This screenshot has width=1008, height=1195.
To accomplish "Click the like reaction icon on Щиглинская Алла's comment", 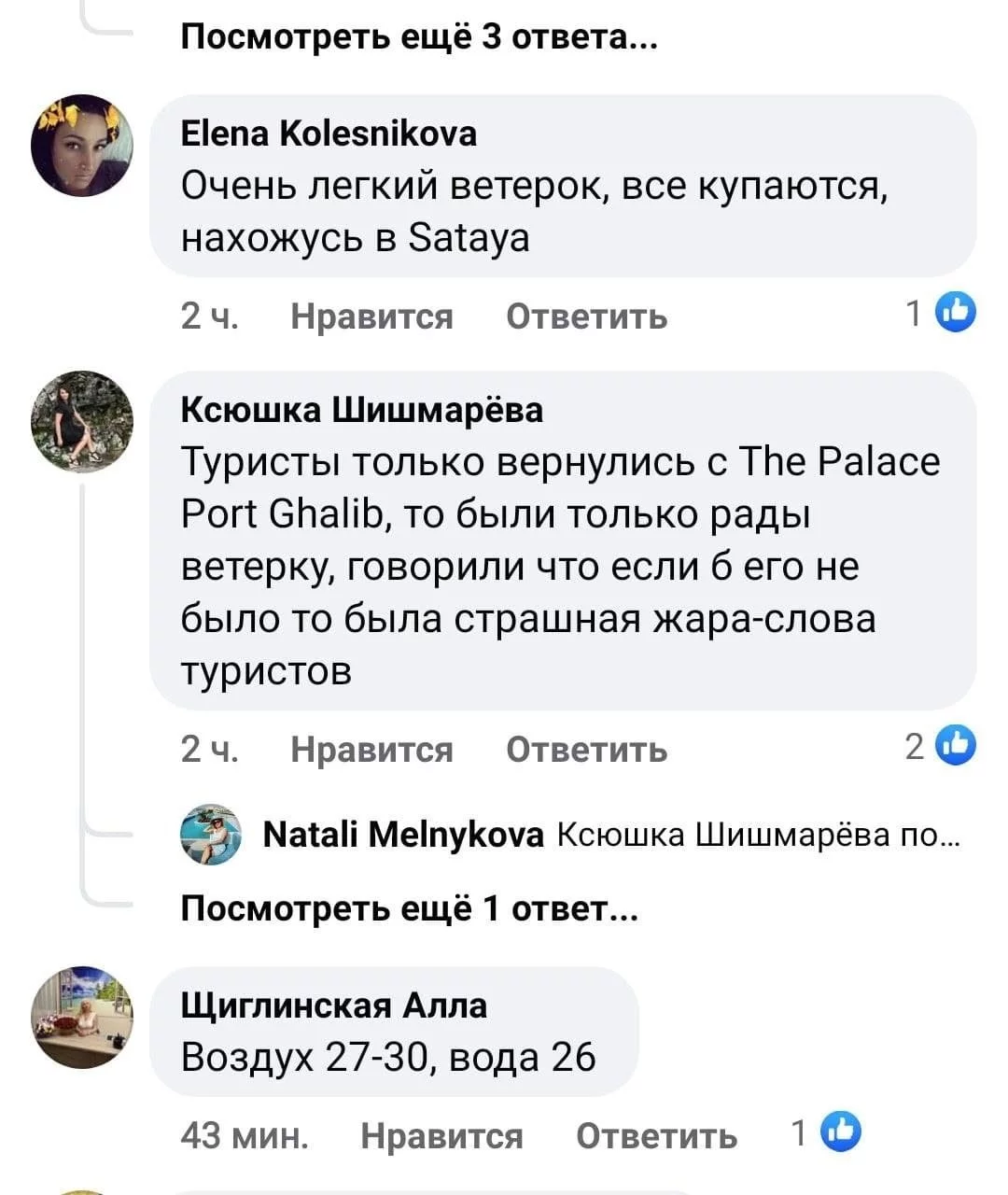I will [x=840, y=1133].
